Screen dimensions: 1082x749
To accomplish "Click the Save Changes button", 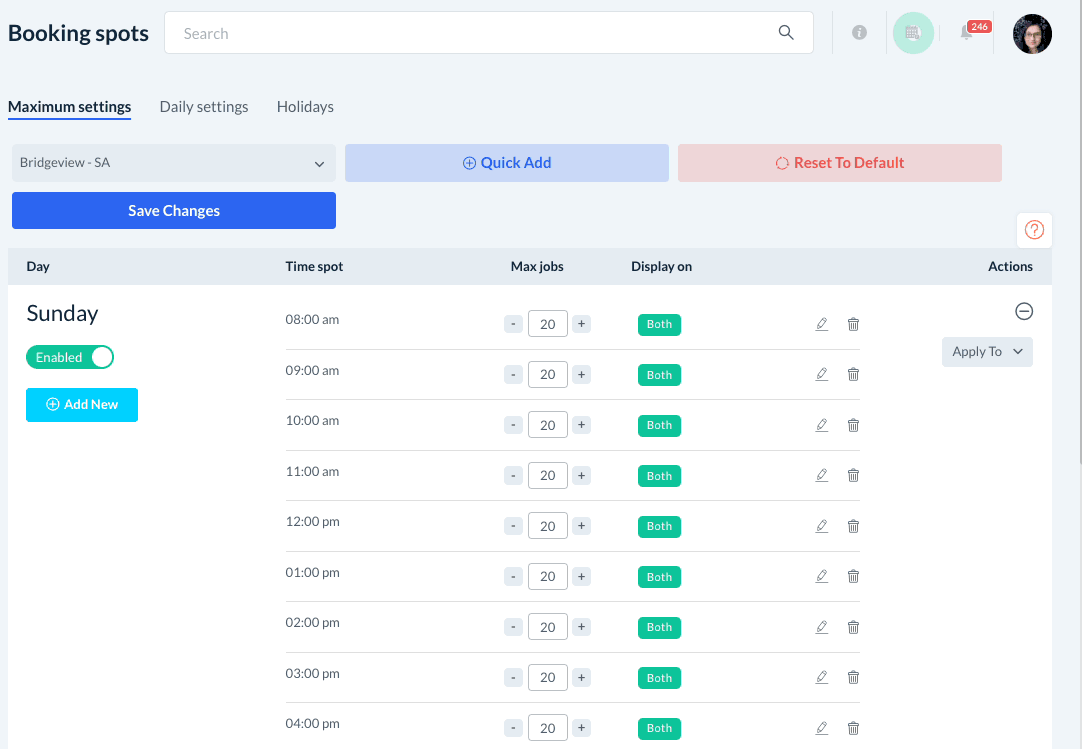I will click(x=174, y=211).
